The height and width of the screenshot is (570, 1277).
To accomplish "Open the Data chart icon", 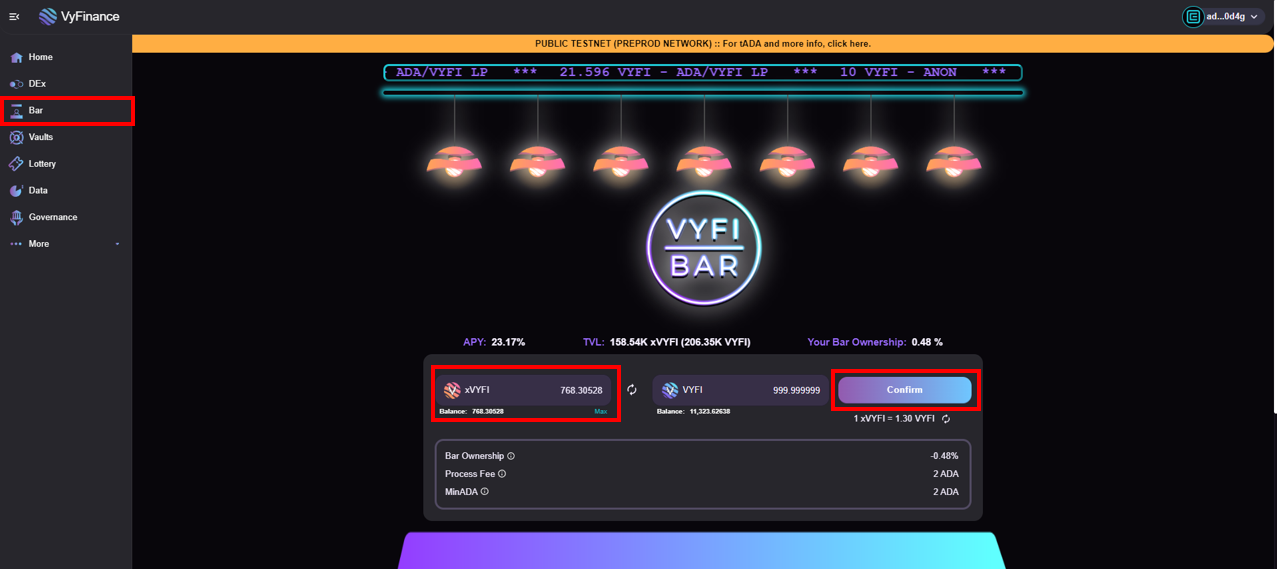I will click(x=16, y=190).
